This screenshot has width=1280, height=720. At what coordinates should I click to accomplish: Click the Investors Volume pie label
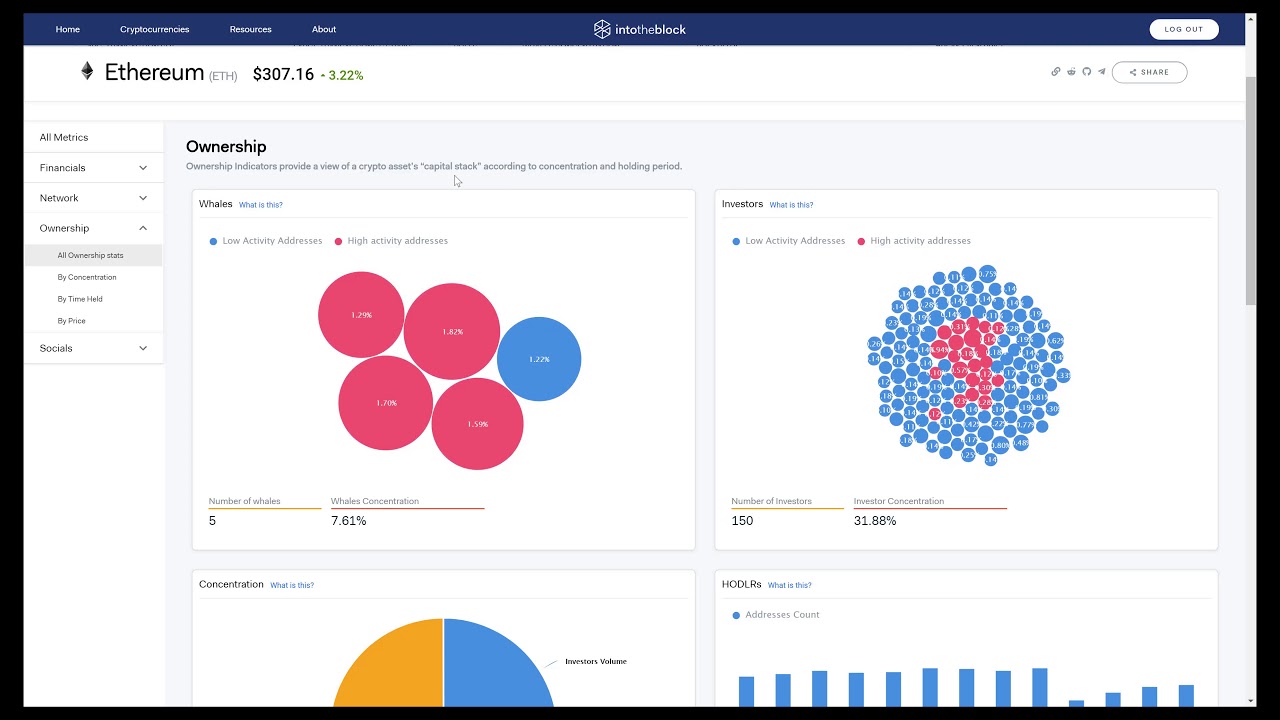pyautogui.click(x=596, y=661)
